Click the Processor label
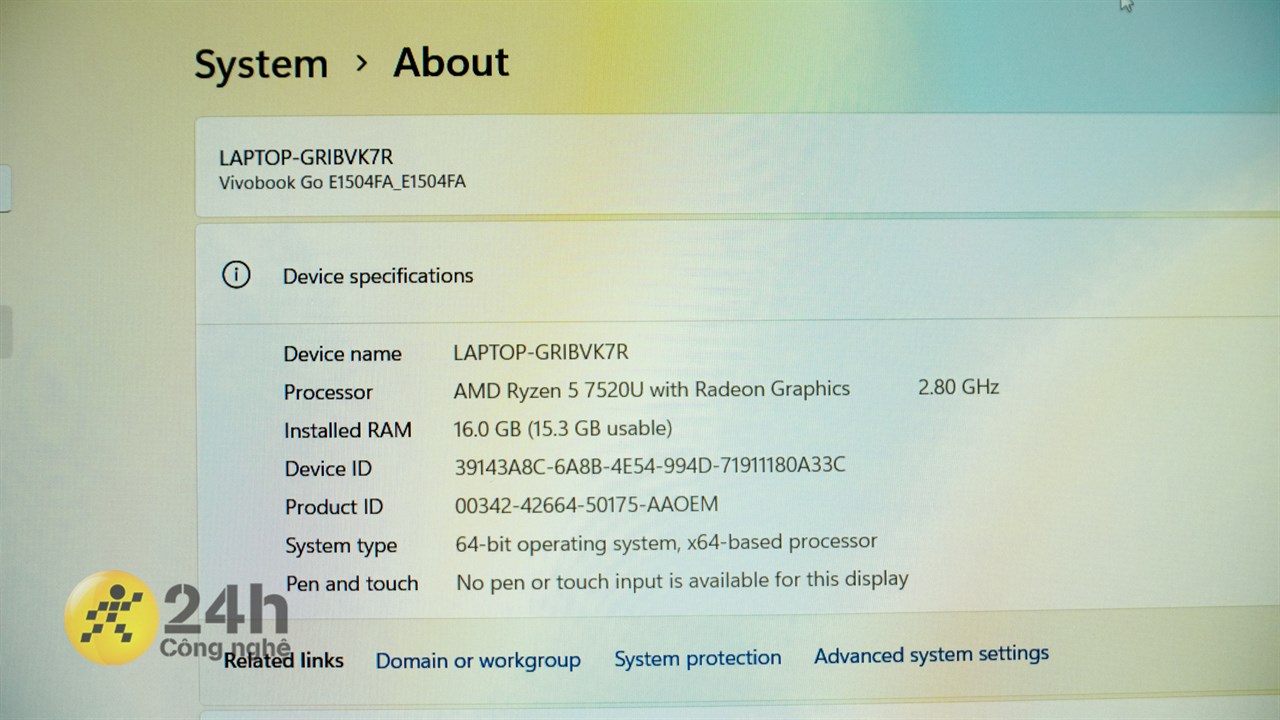The height and width of the screenshot is (720, 1280). (328, 392)
